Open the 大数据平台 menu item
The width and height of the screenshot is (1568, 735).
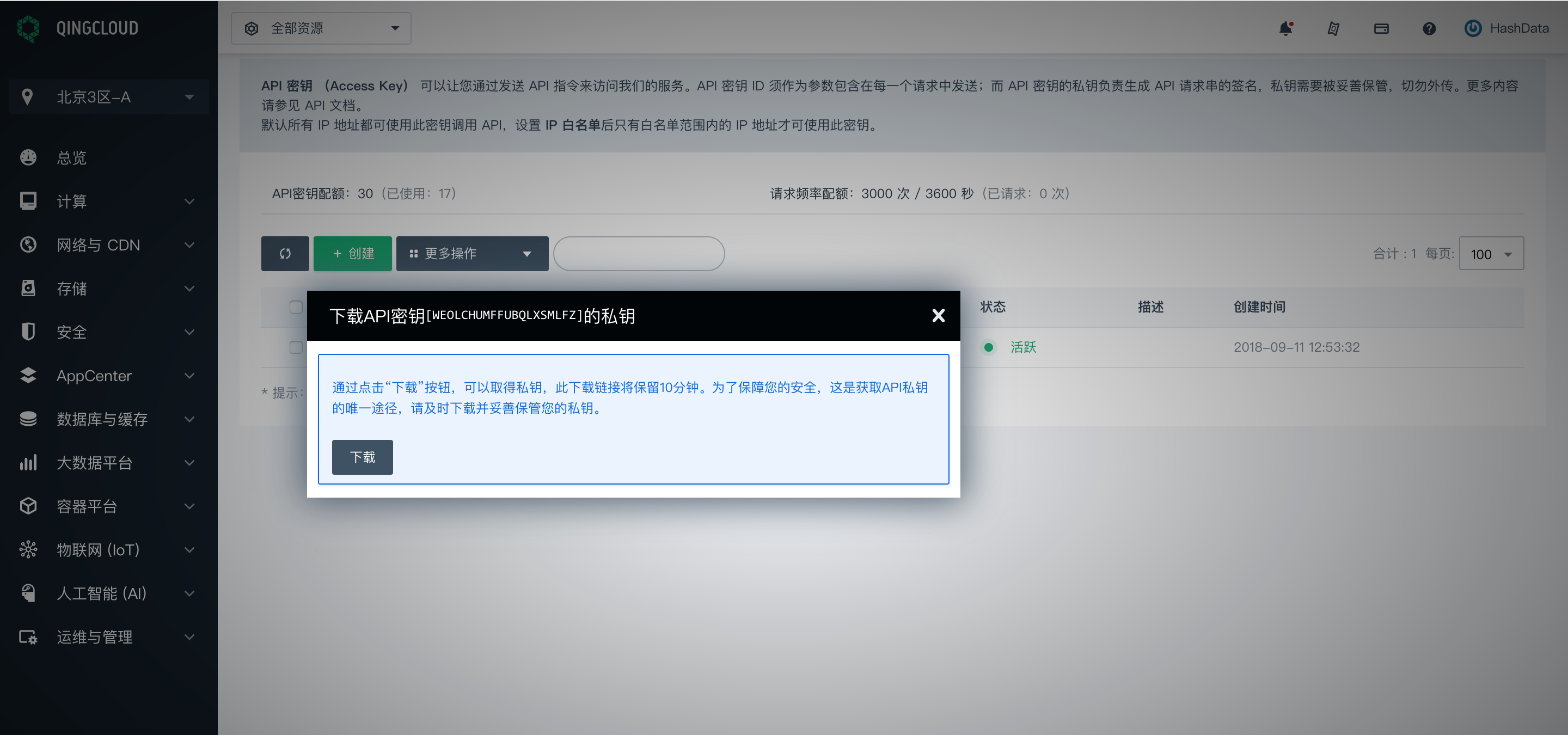(109, 463)
